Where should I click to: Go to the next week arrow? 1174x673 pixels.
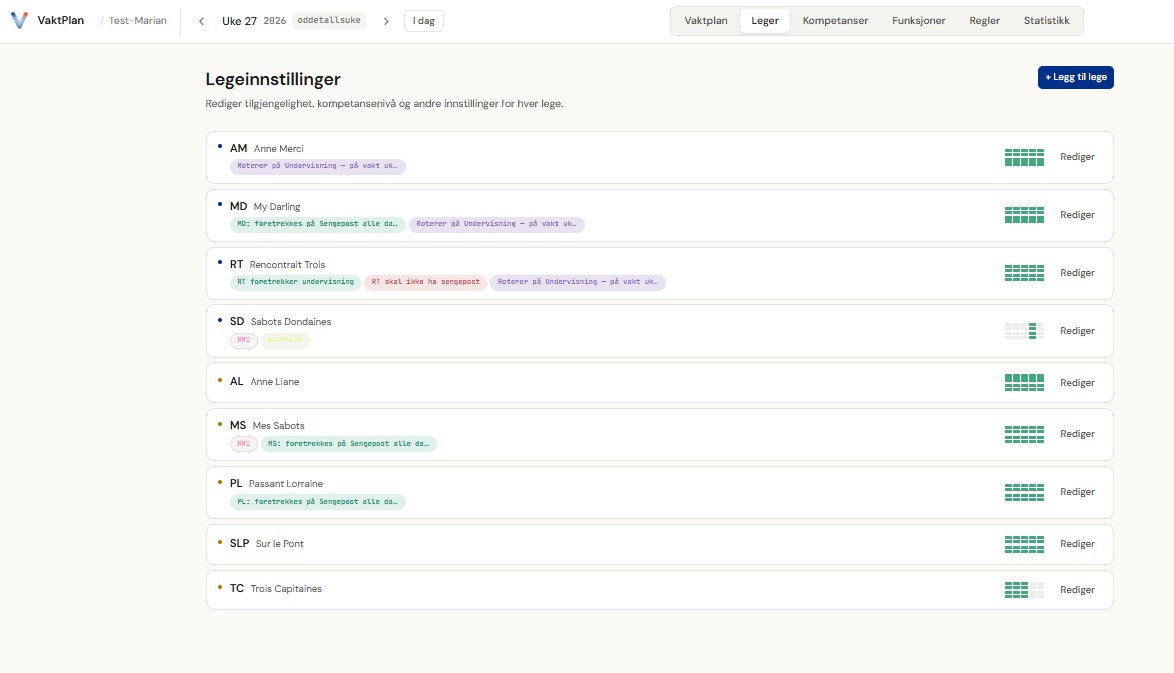click(386, 21)
